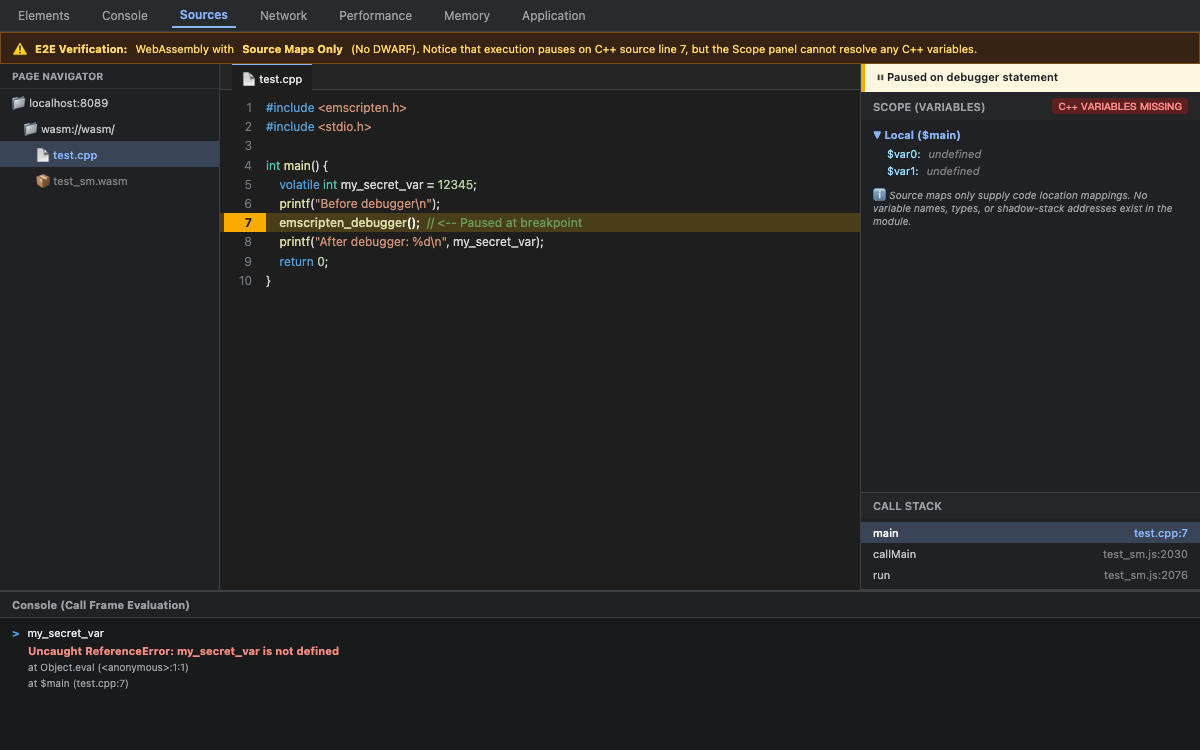Open the Elements tab

coord(44,16)
